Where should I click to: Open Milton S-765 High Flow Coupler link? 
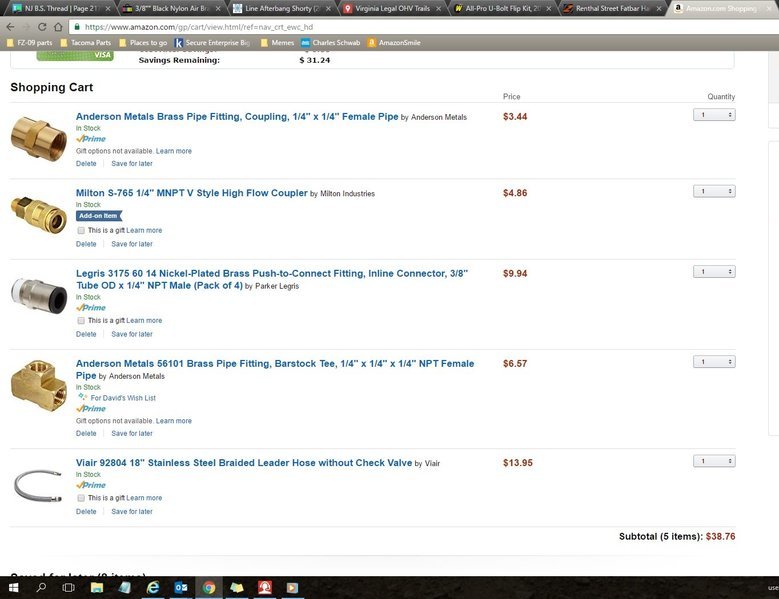(192, 193)
